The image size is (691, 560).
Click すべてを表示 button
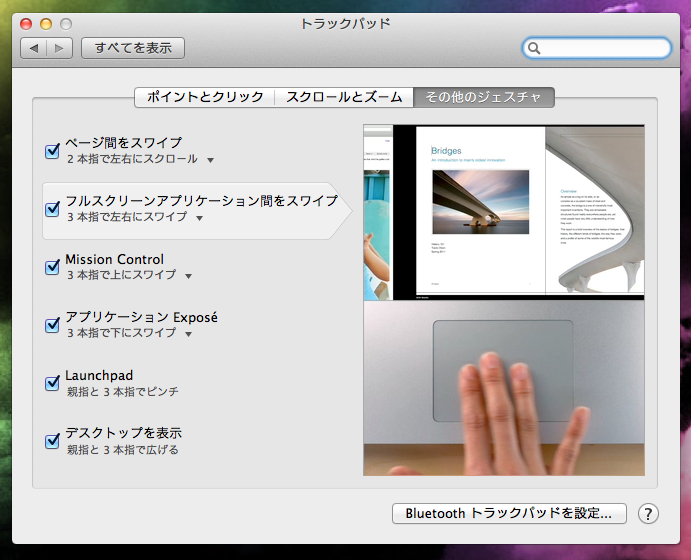tap(133, 48)
